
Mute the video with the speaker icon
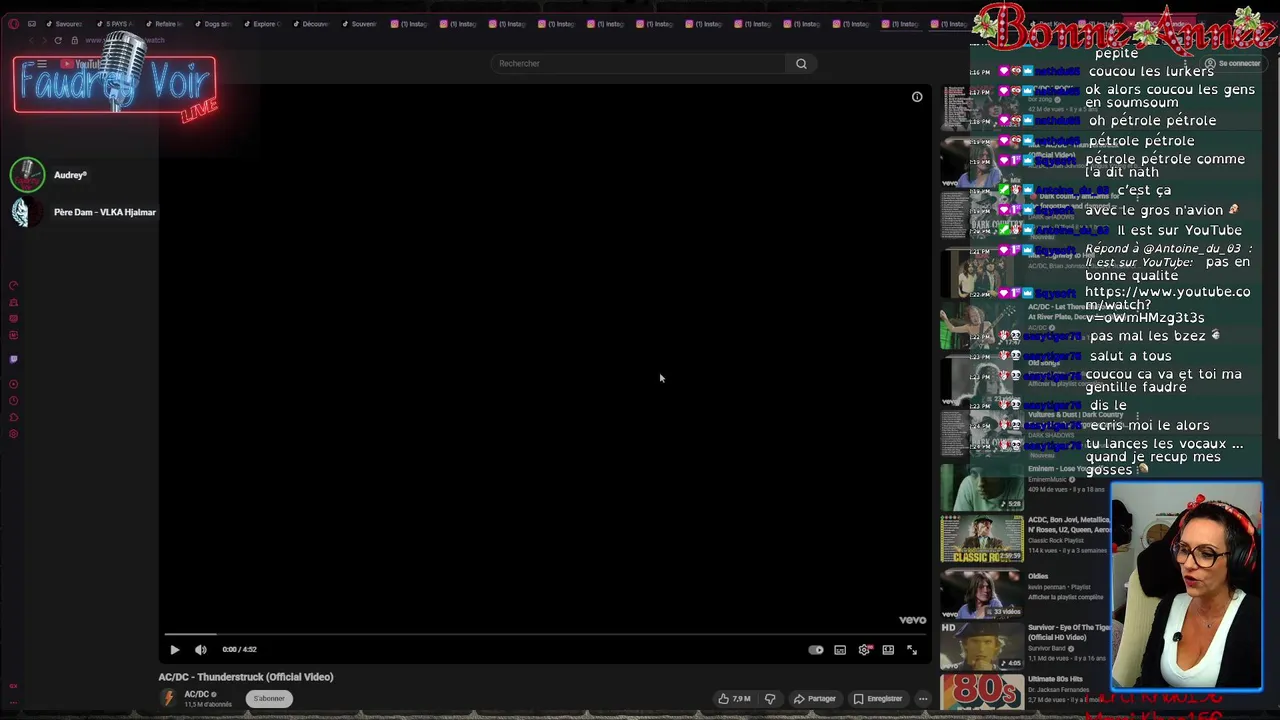pos(200,650)
